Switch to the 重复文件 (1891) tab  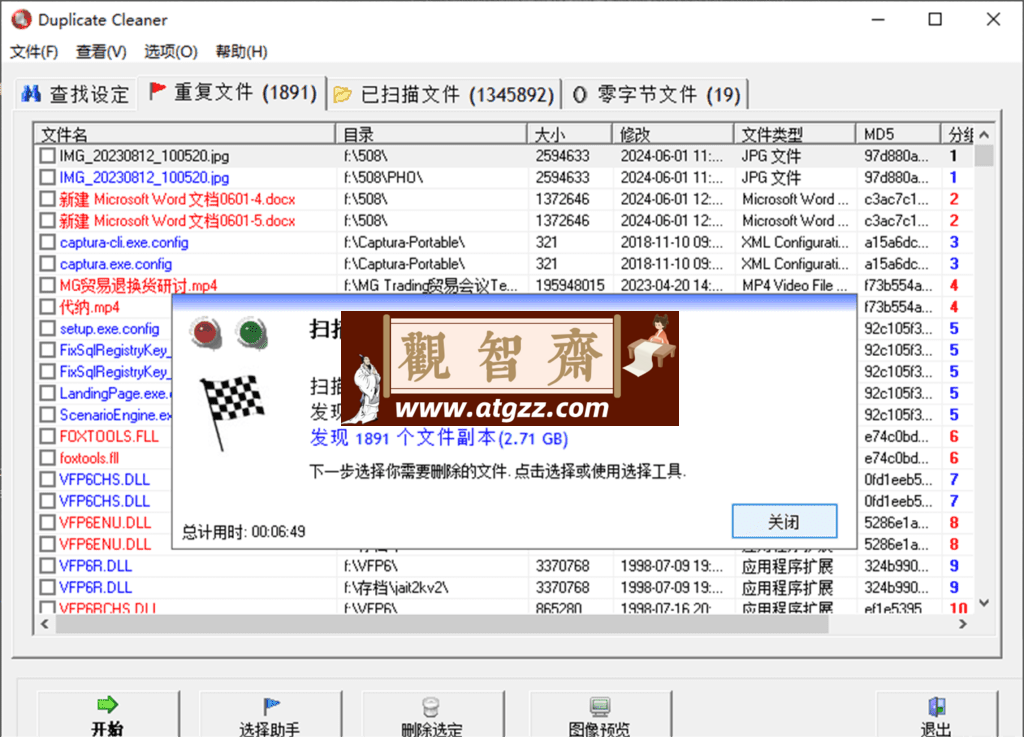tap(232, 93)
